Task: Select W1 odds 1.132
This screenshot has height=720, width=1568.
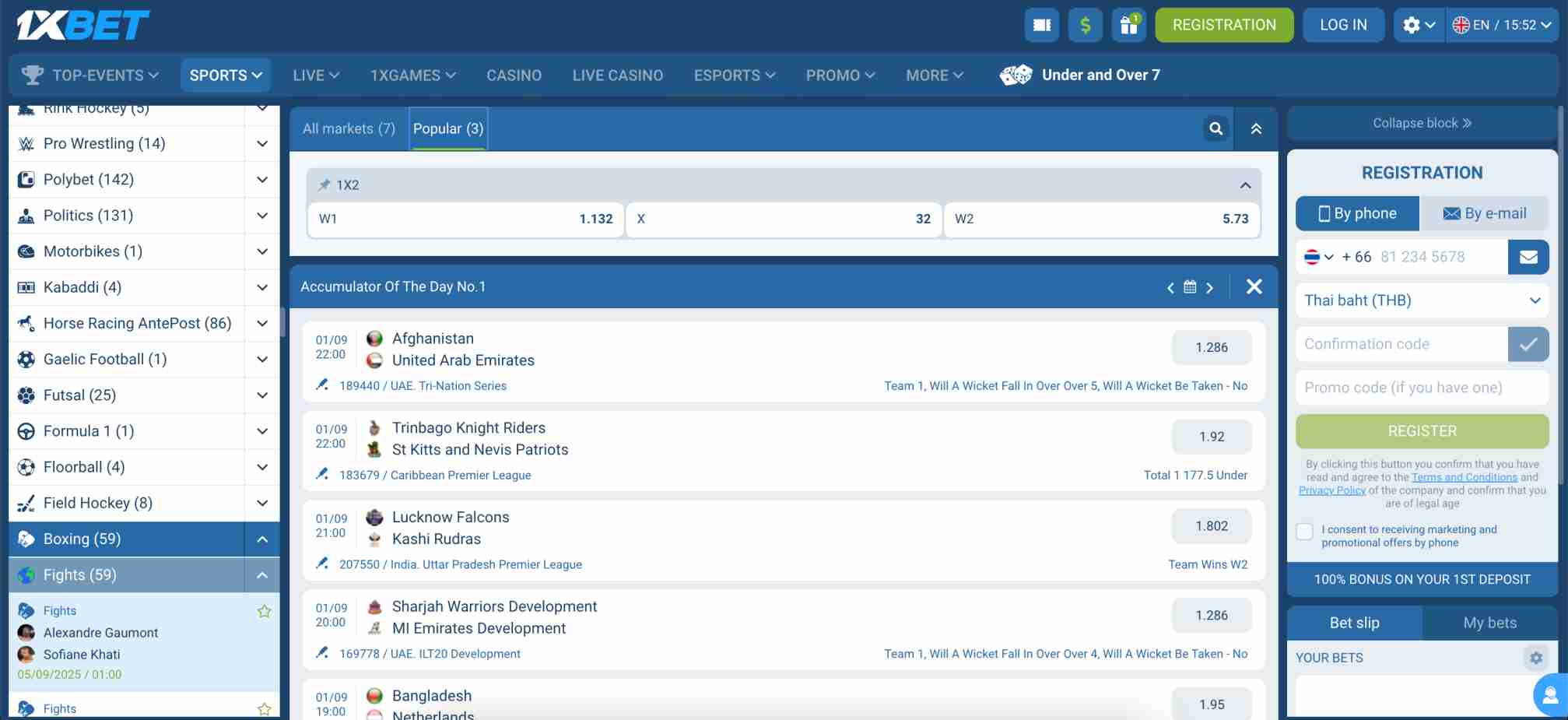Action: click(465, 219)
